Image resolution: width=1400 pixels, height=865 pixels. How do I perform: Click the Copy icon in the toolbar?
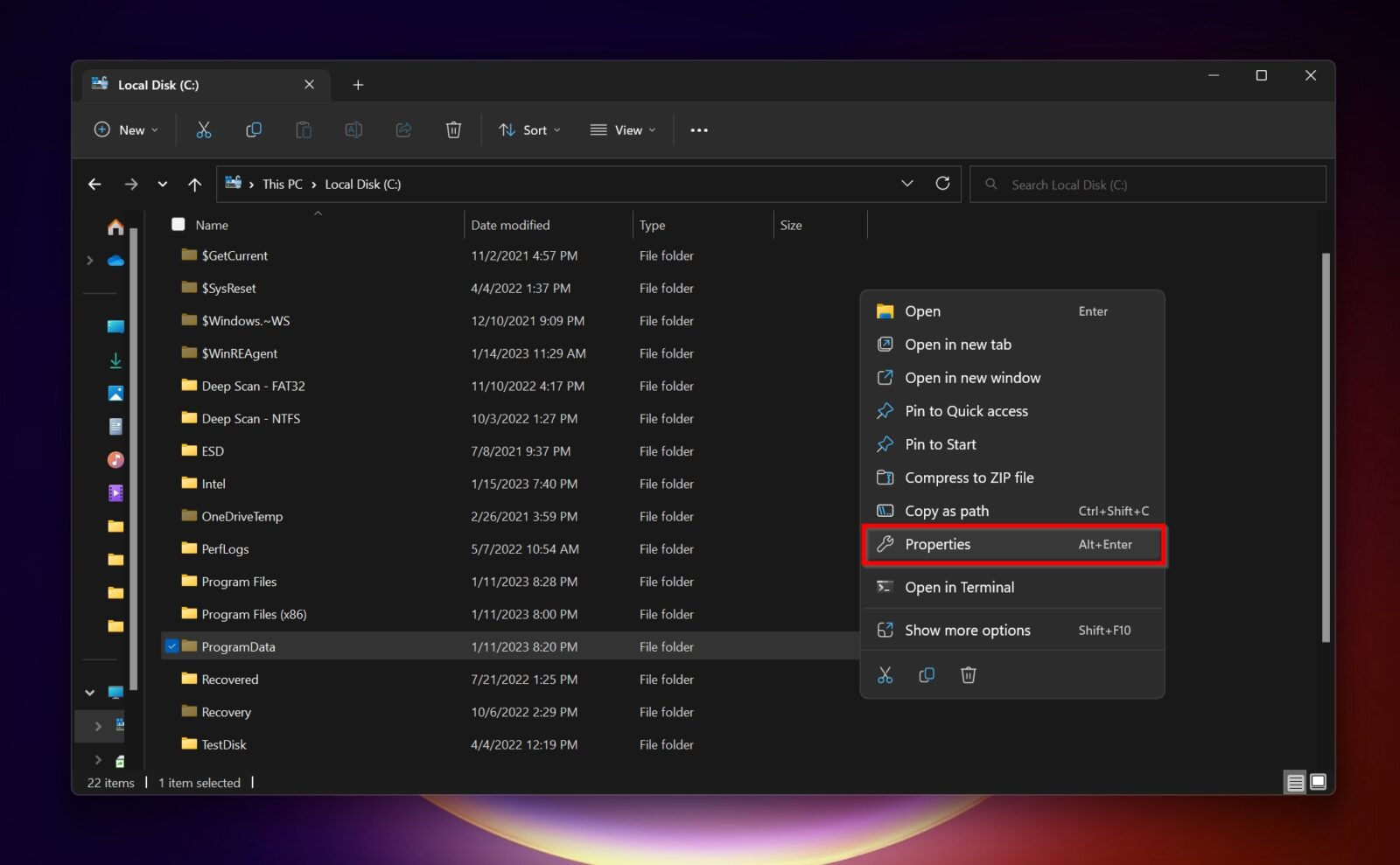[254, 129]
